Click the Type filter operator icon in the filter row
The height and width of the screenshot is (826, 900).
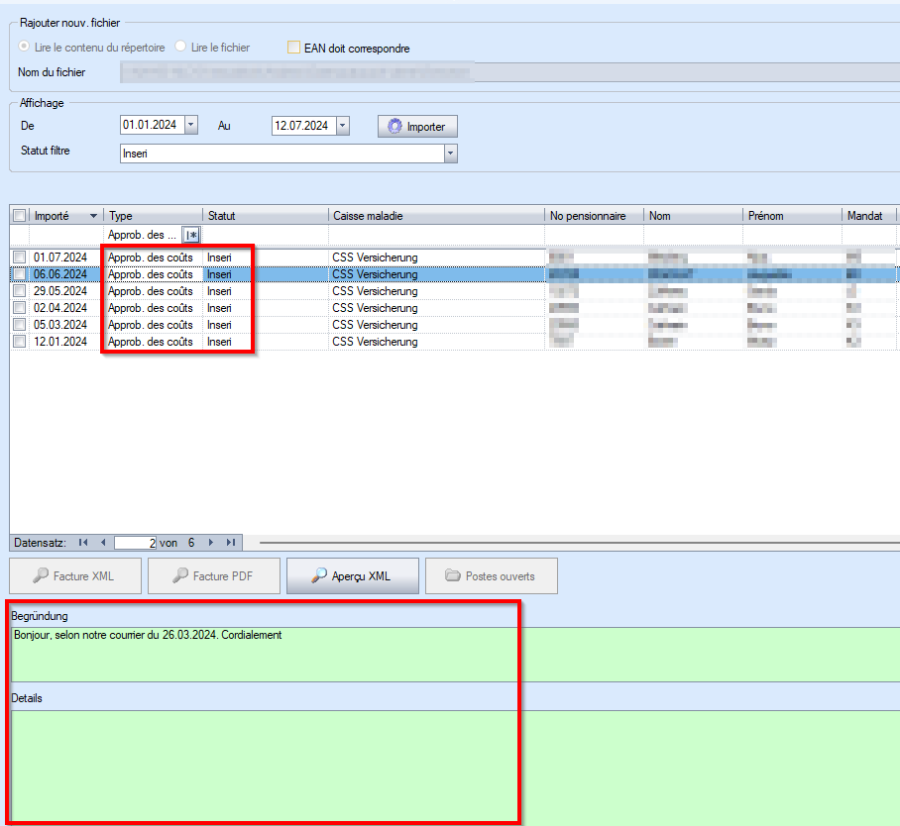click(191, 235)
